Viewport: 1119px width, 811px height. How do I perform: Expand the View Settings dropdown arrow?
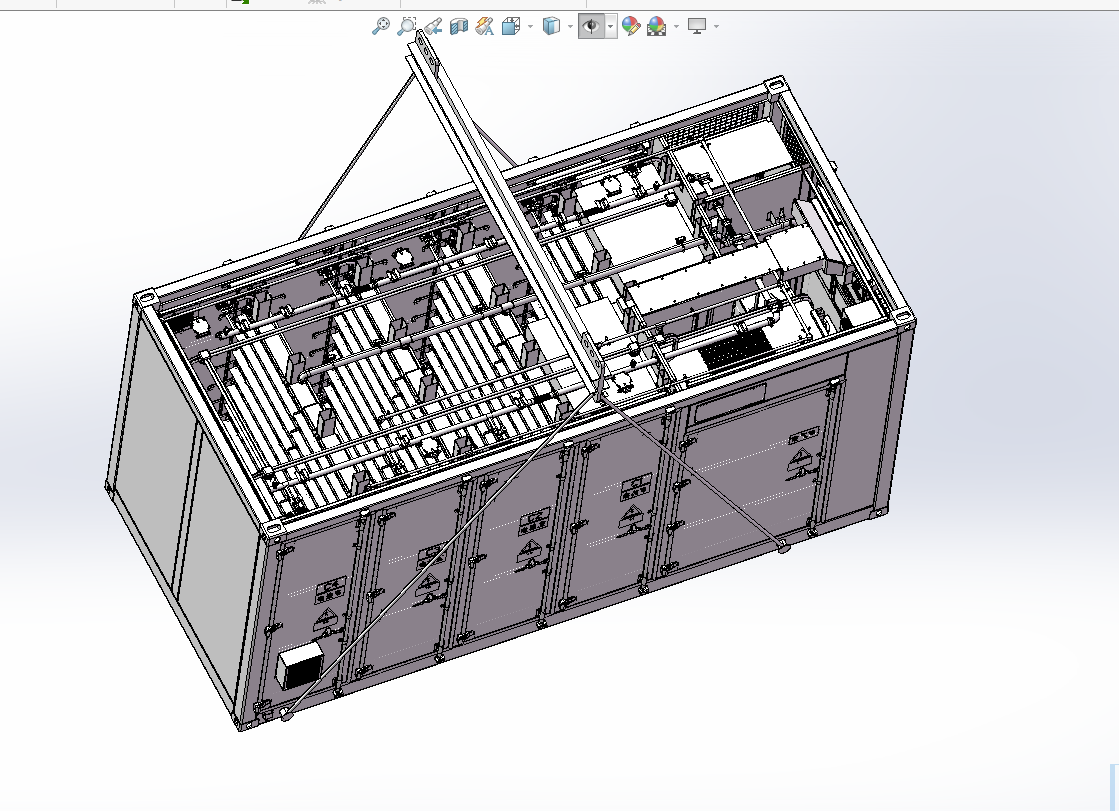[x=716, y=27]
